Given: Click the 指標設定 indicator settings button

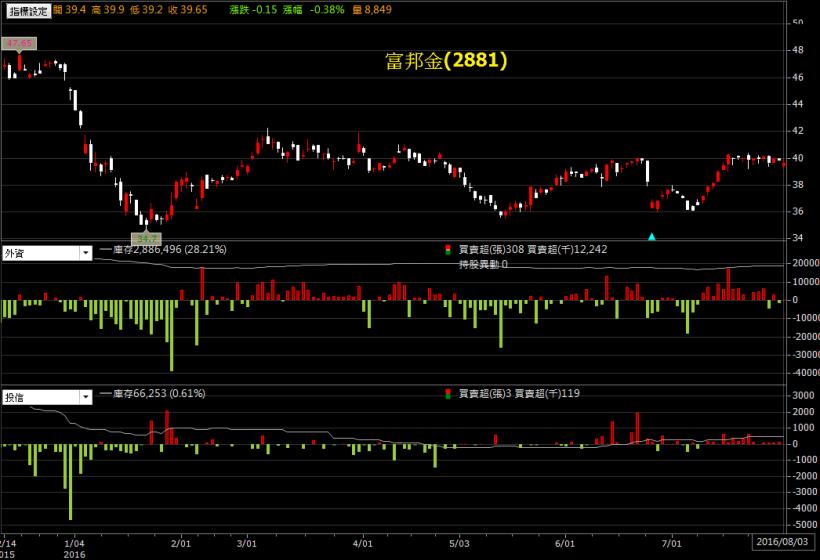Looking at the screenshot, I should pos(28,10).
